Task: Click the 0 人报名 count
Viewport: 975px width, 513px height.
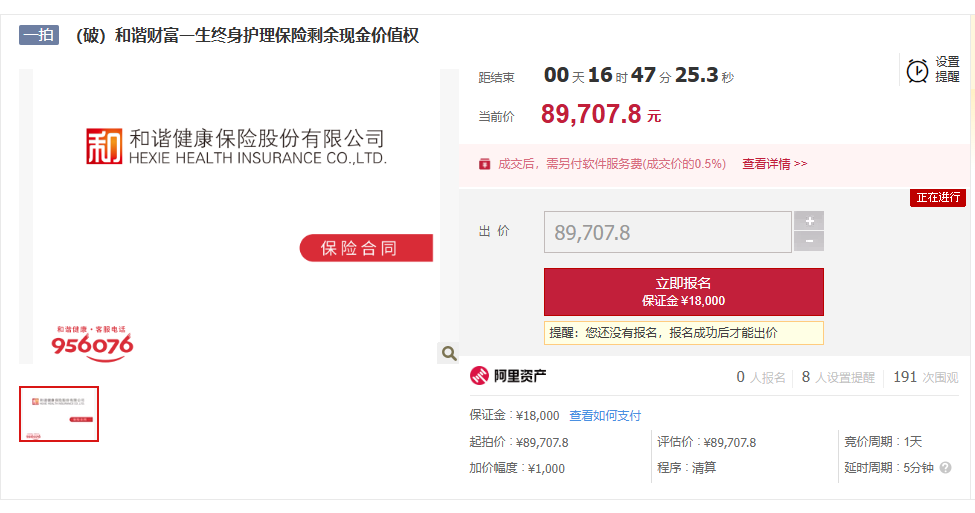Action: point(760,377)
